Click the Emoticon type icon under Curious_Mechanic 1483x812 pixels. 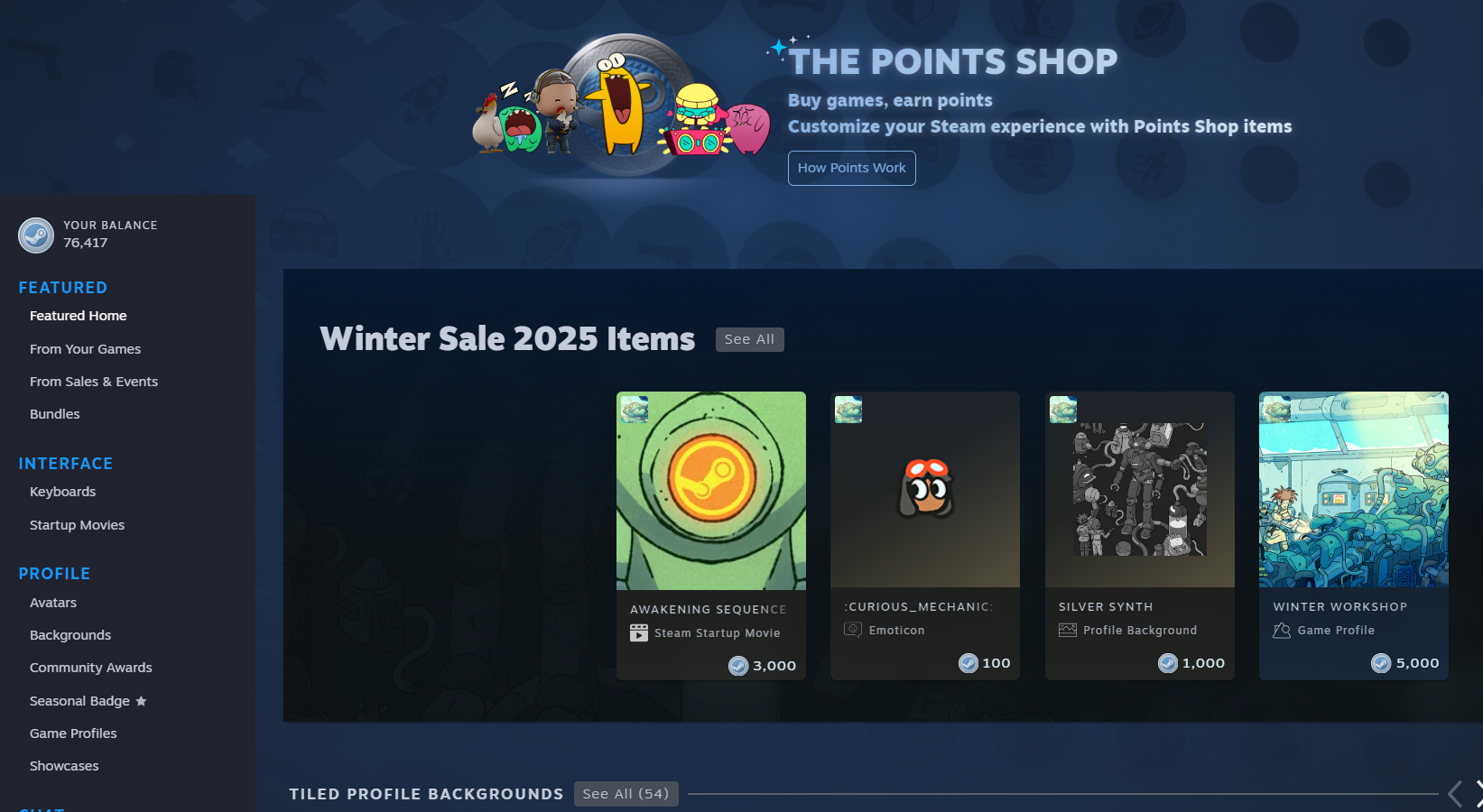[x=853, y=630]
